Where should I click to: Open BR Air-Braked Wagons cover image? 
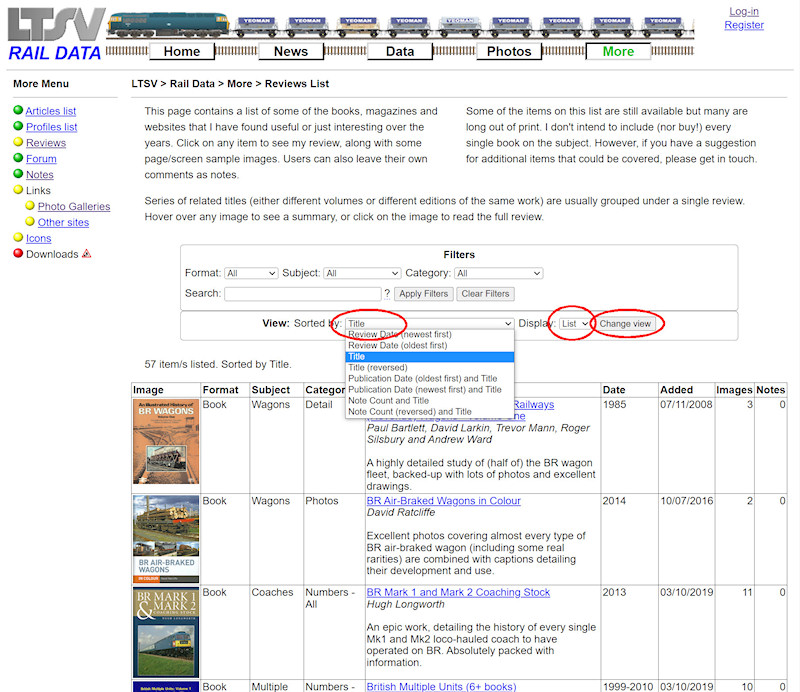pos(166,539)
